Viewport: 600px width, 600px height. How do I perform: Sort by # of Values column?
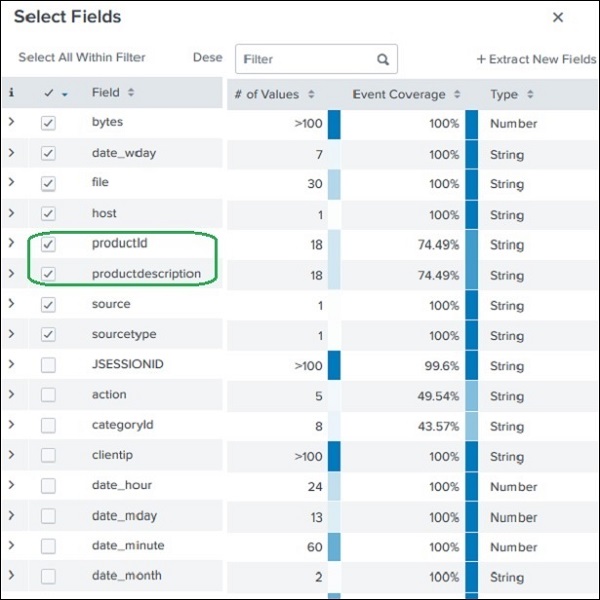tap(311, 94)
